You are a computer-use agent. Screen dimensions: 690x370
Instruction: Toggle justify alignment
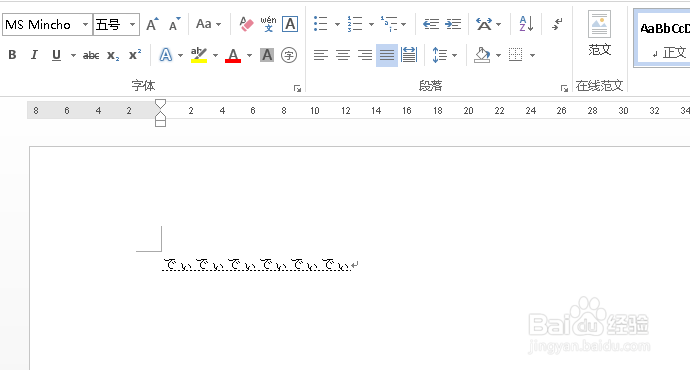387,55
